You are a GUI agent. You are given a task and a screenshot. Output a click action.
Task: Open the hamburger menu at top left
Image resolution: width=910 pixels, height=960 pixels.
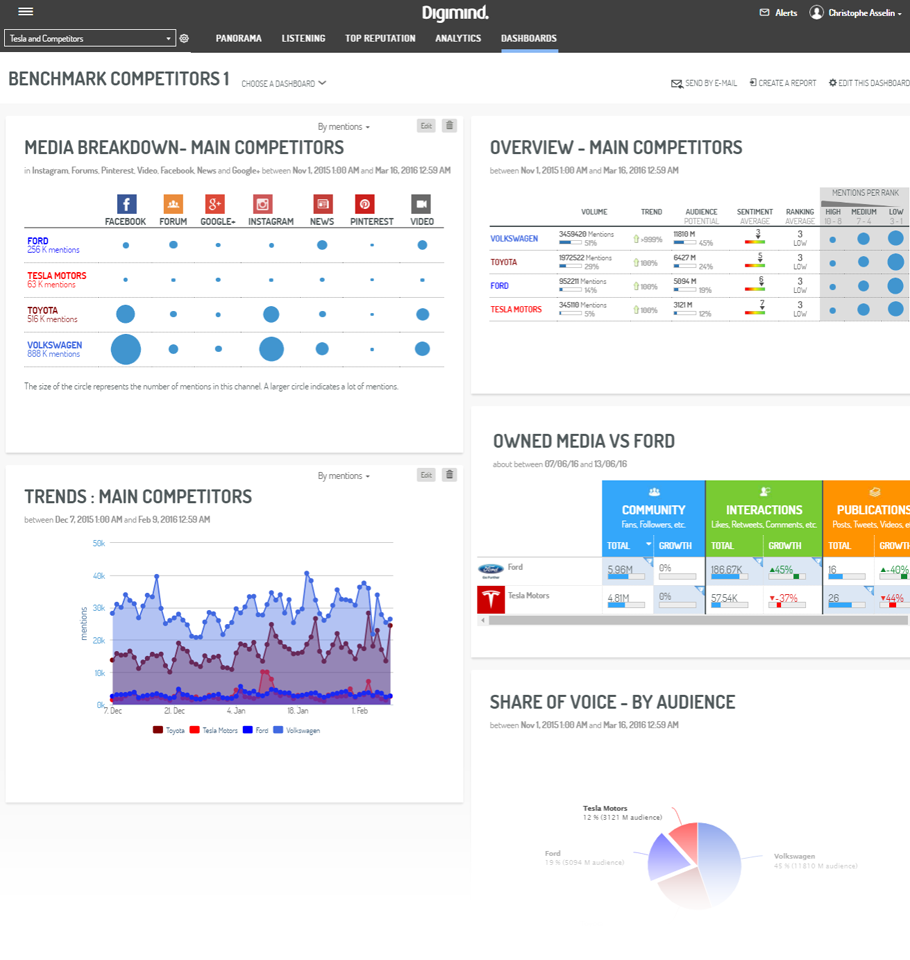click(x=26, y=12)
